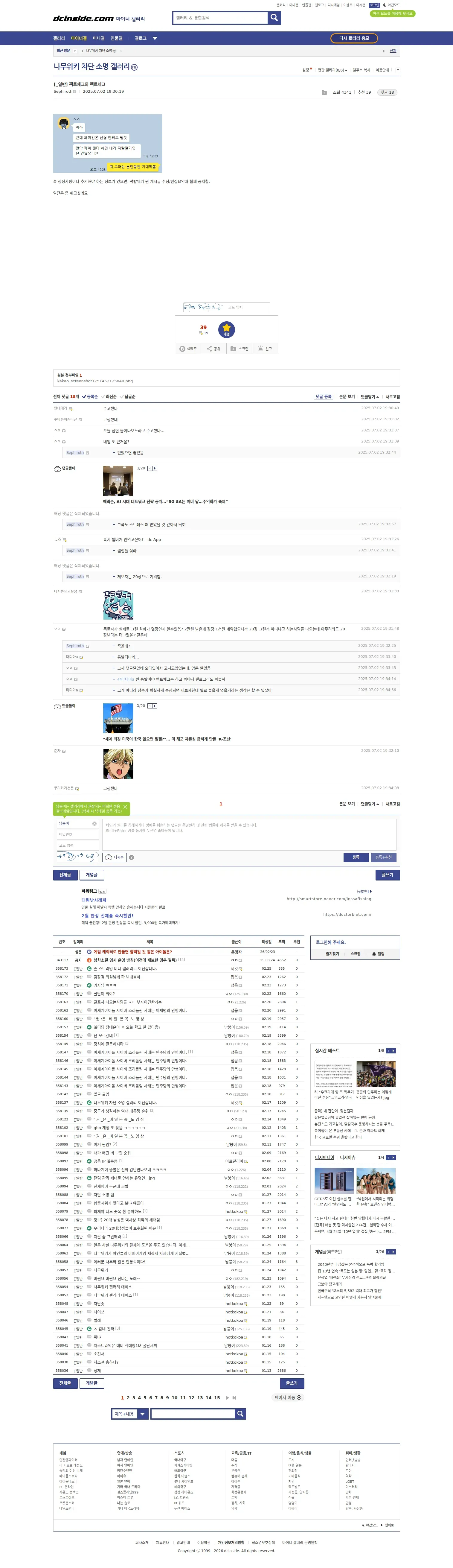Viewport: 453px width, 1568px height.
Task: Click next arrow in 디시미디어 box
Action: point(393,1157)
